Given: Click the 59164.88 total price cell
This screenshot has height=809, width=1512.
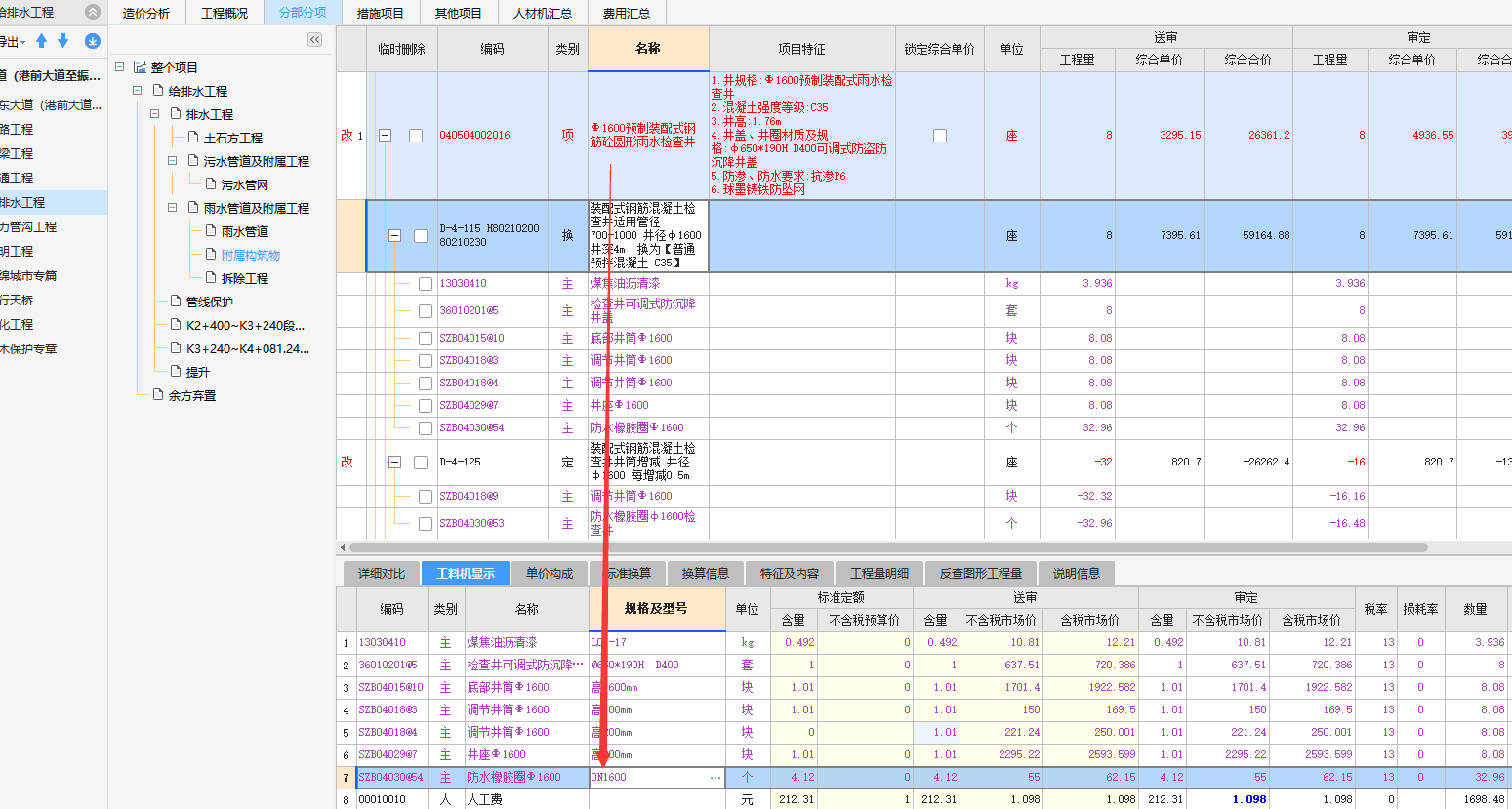Looking at the screenshot, I should click(x=1247, y=235).
